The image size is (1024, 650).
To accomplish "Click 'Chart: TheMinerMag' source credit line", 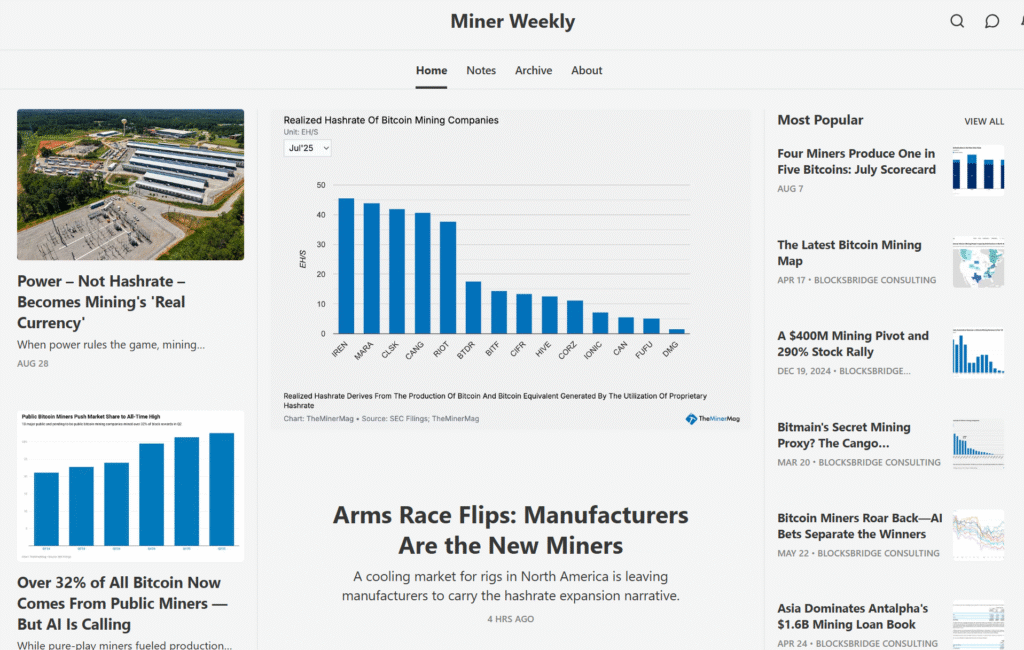I will pyautogui.click(x=381, y=419).
